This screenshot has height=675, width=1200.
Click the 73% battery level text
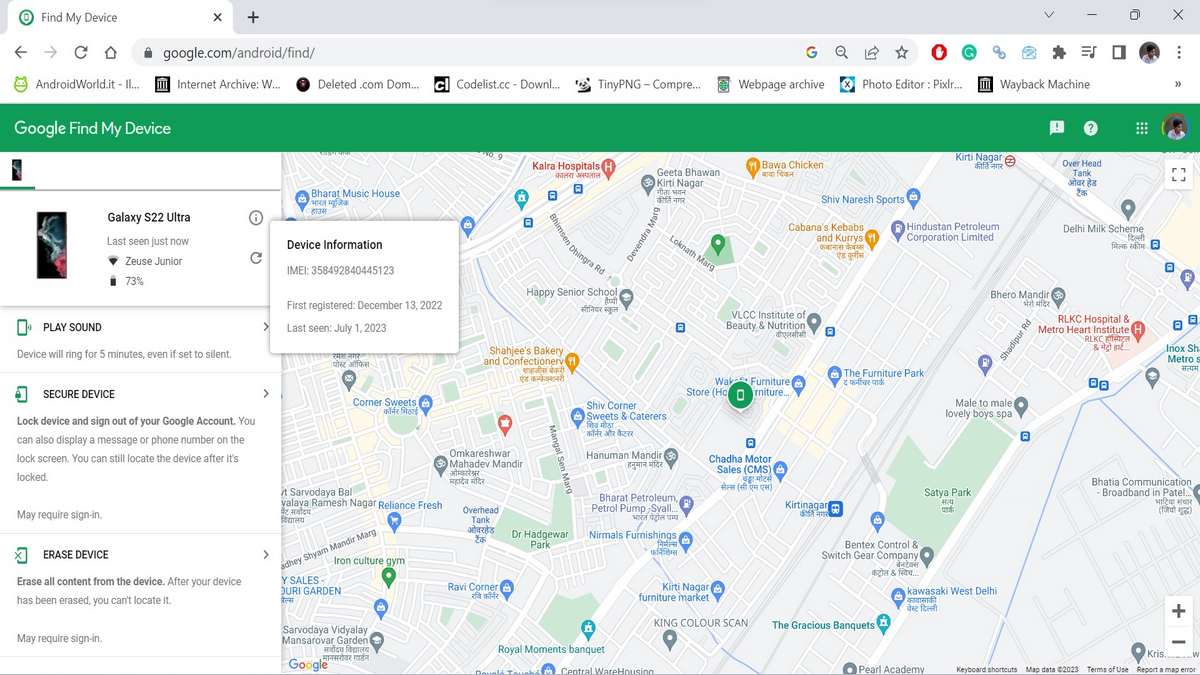tap(134, 281)
